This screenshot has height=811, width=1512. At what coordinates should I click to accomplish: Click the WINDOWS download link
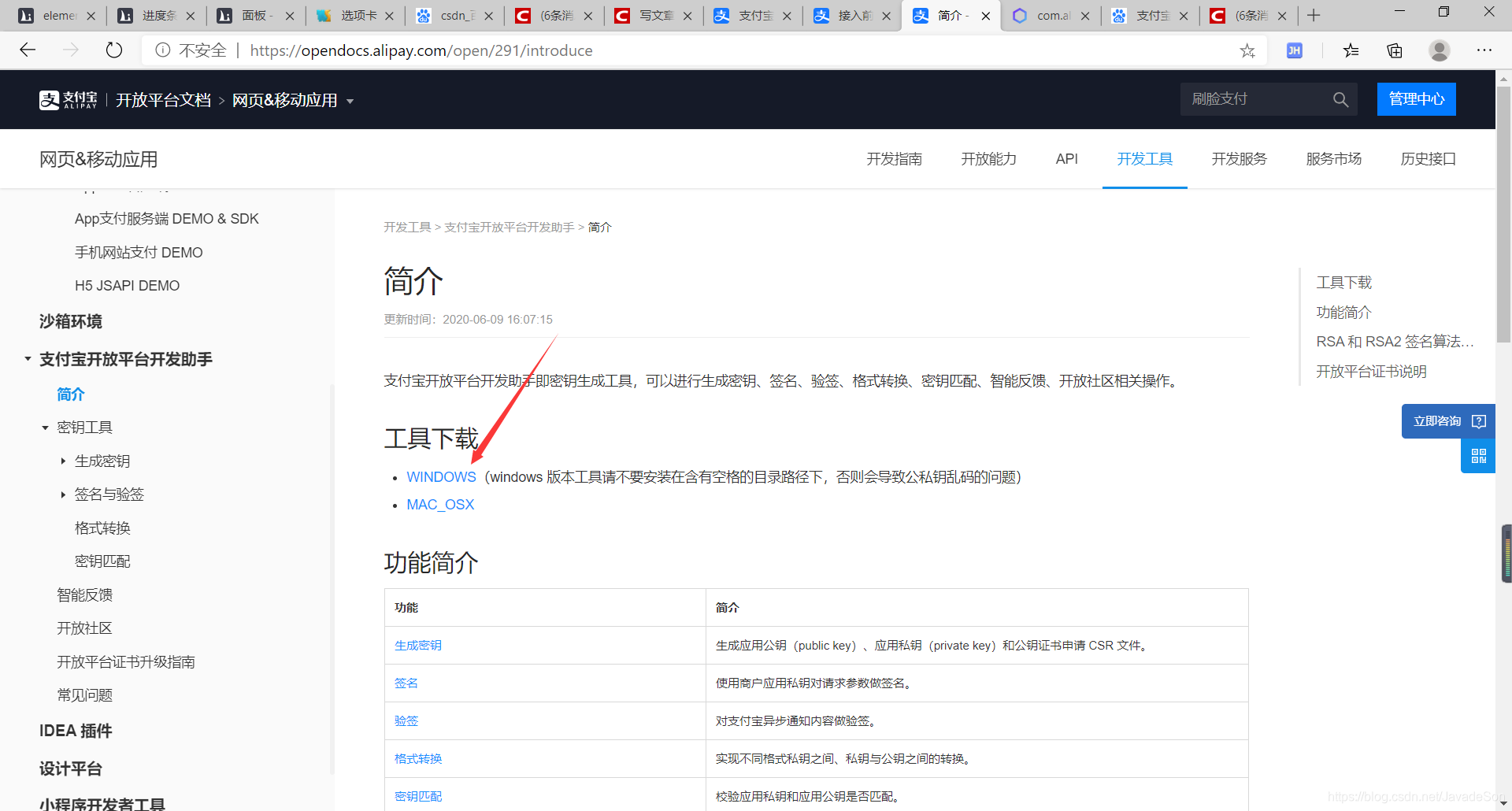pyautogui.click(x=441, y=477)
